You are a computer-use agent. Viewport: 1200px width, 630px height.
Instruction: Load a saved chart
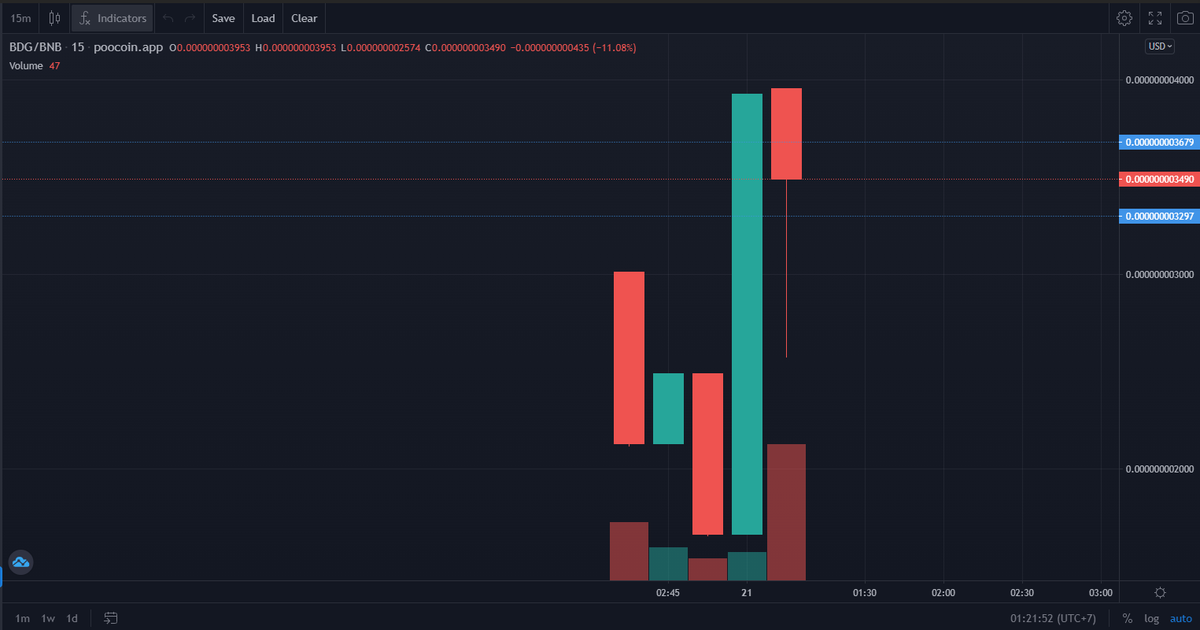pyautogui.click(x=263, y=18)
